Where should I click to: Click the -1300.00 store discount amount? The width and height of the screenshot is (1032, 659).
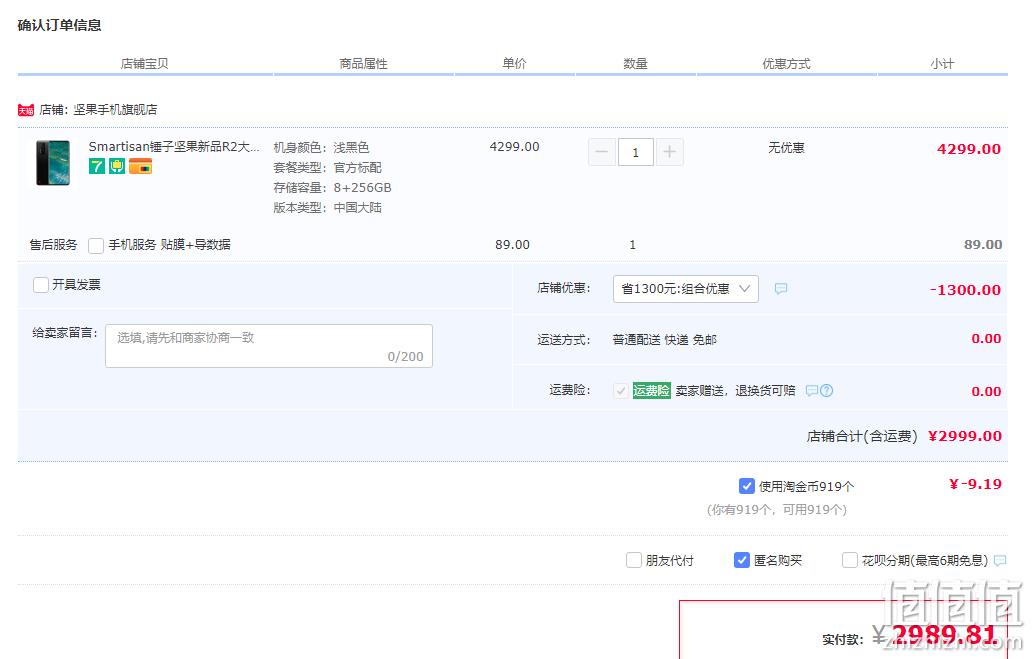click(965, 290)
